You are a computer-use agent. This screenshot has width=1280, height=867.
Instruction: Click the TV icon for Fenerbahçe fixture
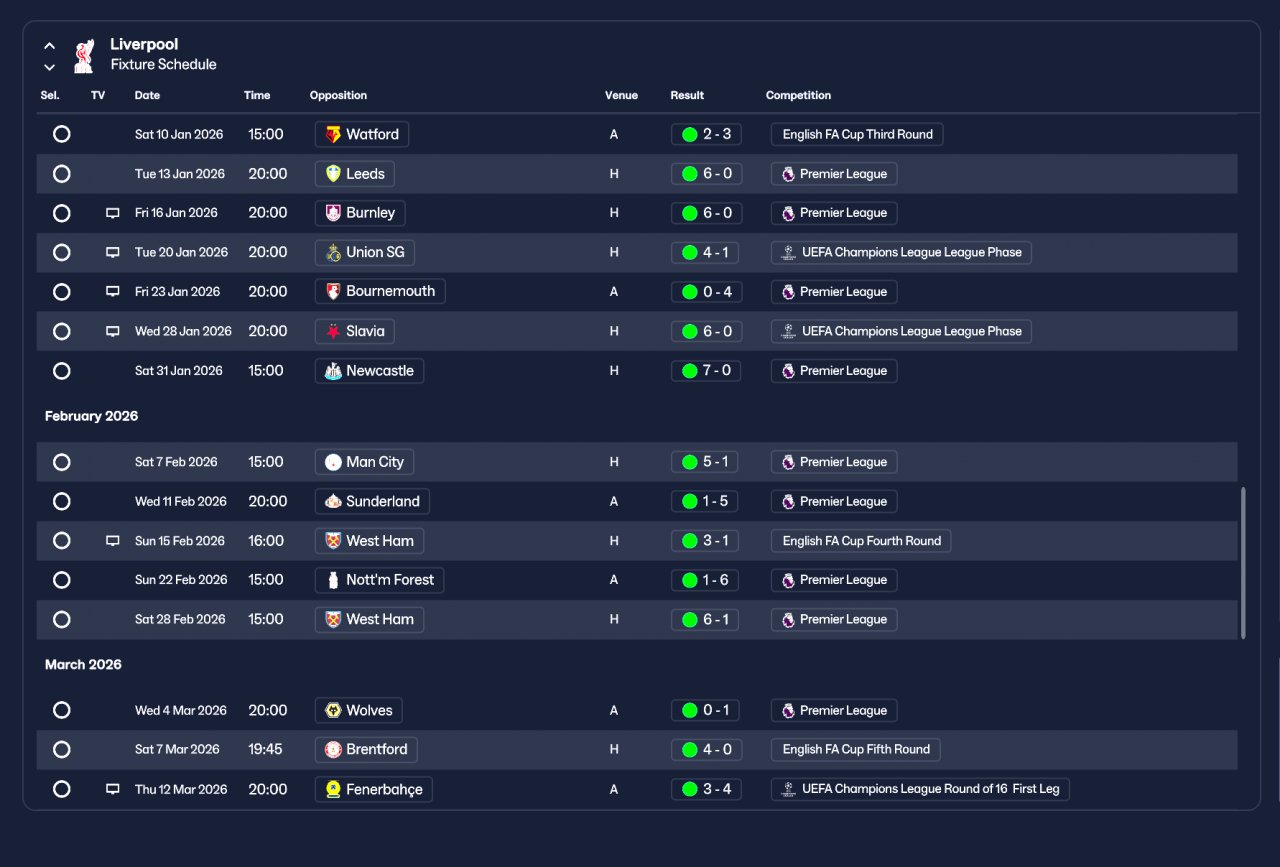click(x=113, y=789)
